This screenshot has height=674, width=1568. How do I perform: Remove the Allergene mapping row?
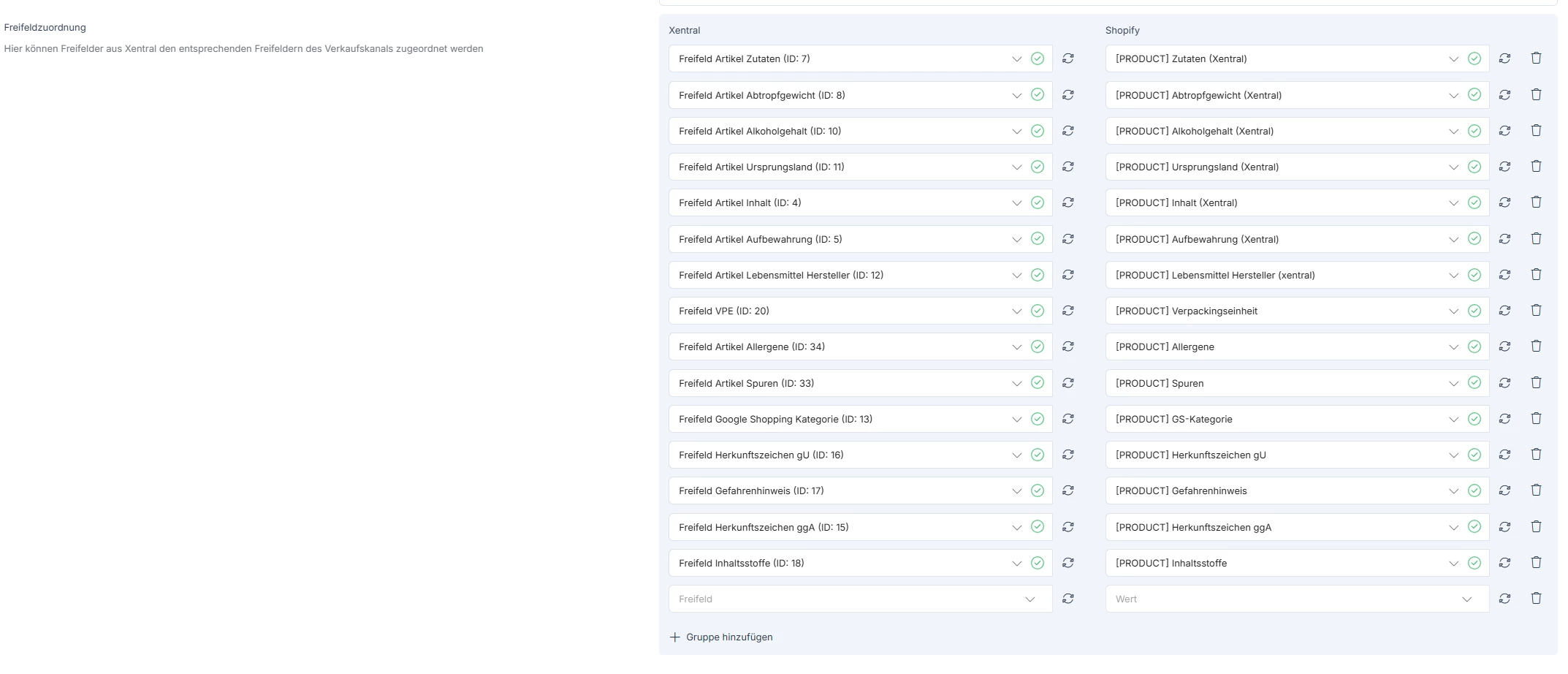click(x=1536, y=347)
